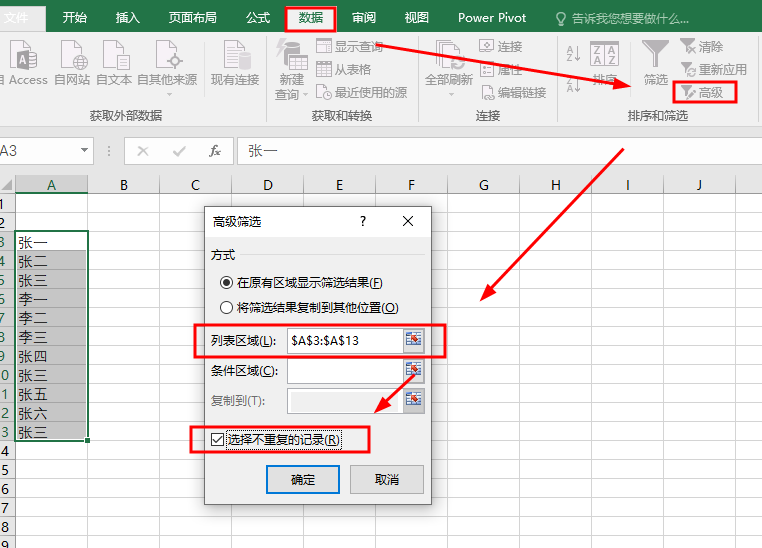Image resolution: width=762 pixels, height=548 pixels.
Task: Close the 高级筛选 dialog
Action: [x=408, y=222]
